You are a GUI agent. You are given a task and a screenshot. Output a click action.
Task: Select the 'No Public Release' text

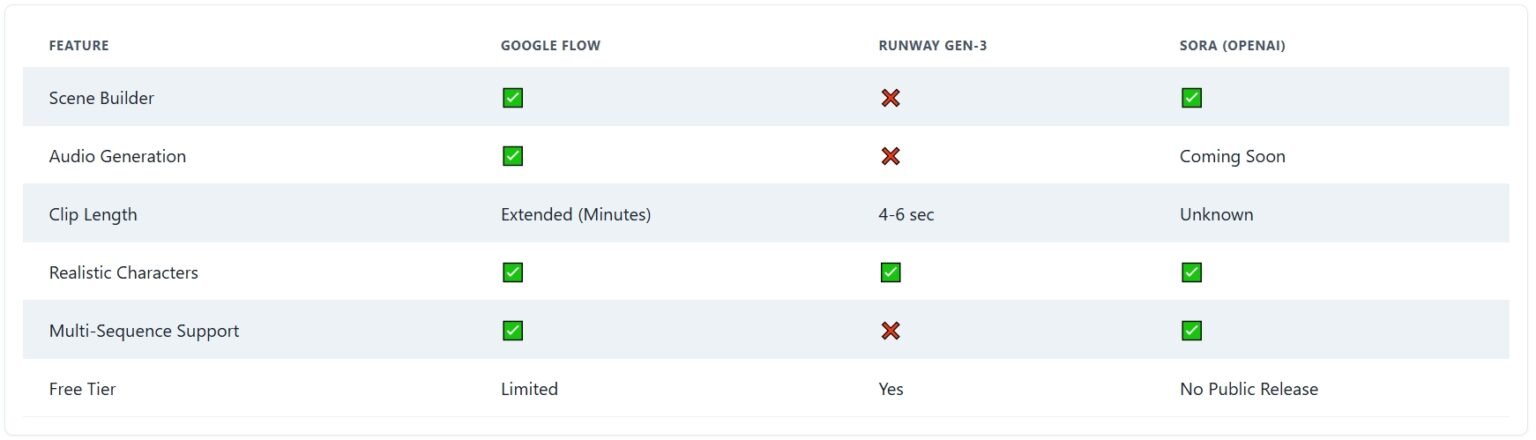1248,389
